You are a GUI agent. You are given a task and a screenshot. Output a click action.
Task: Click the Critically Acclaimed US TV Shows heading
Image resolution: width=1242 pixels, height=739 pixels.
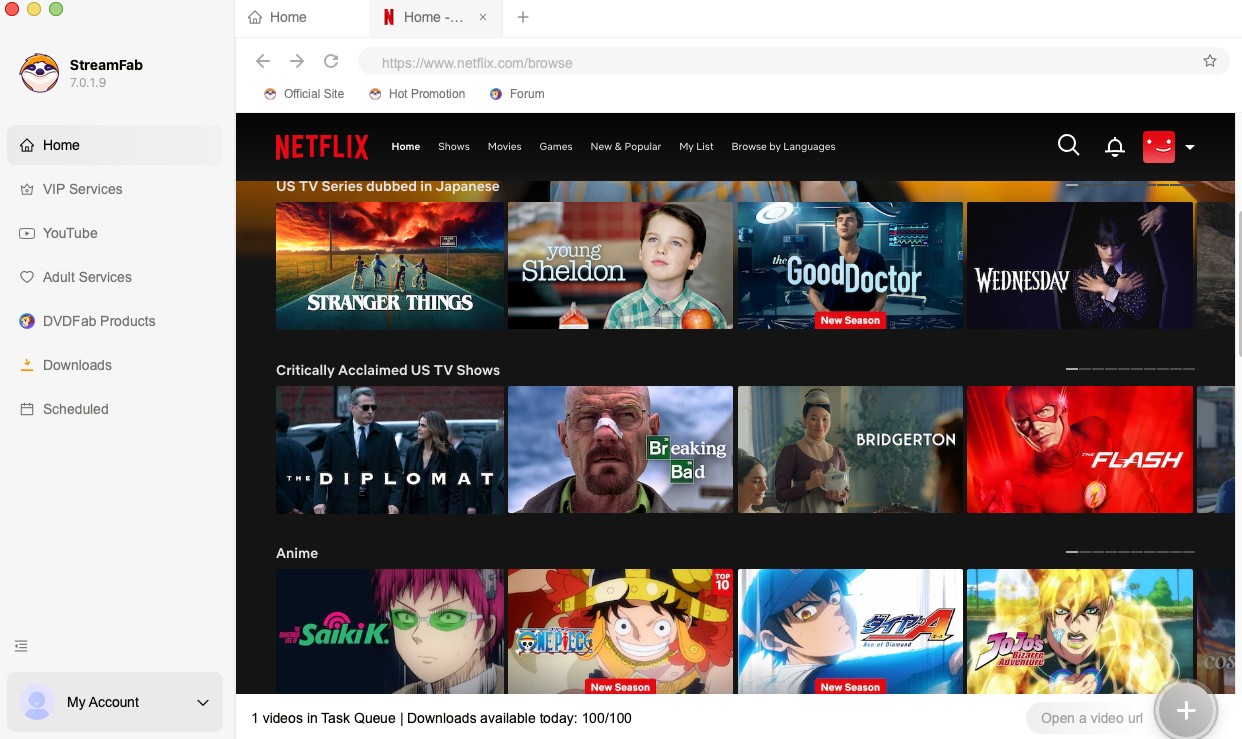(388, 370)
